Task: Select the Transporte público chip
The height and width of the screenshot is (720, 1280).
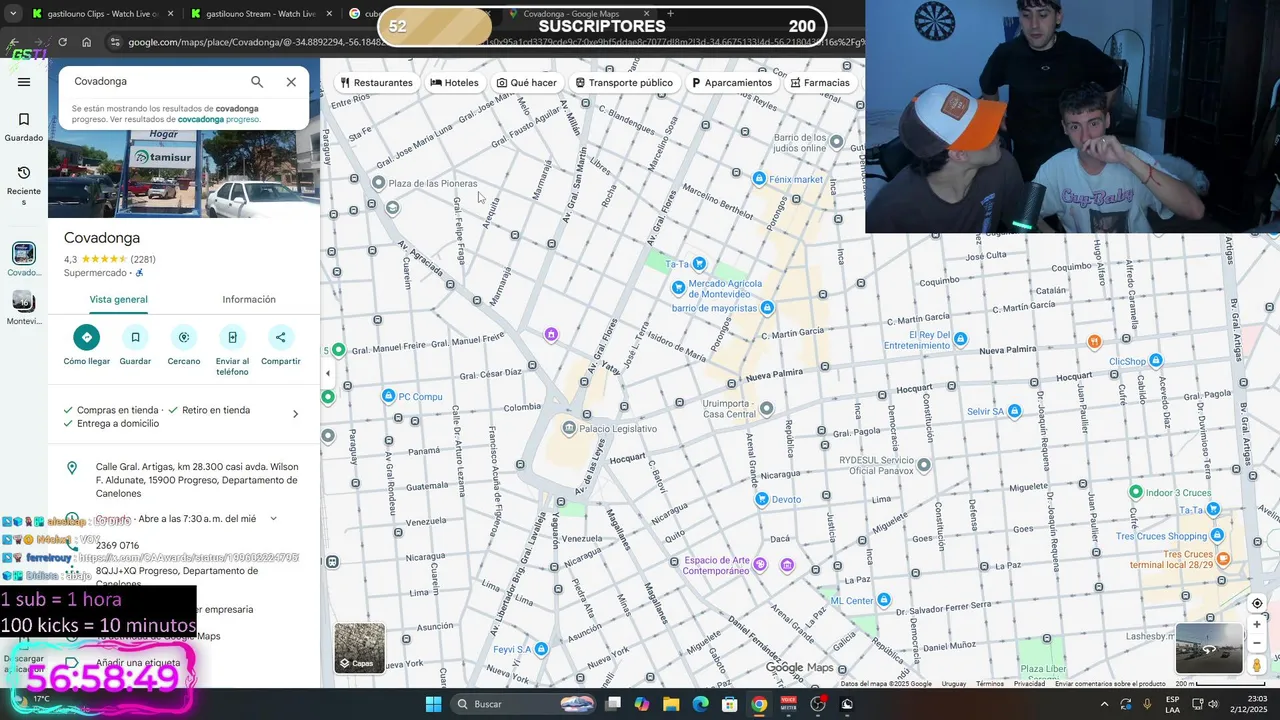Action: [x=623, y=83]
